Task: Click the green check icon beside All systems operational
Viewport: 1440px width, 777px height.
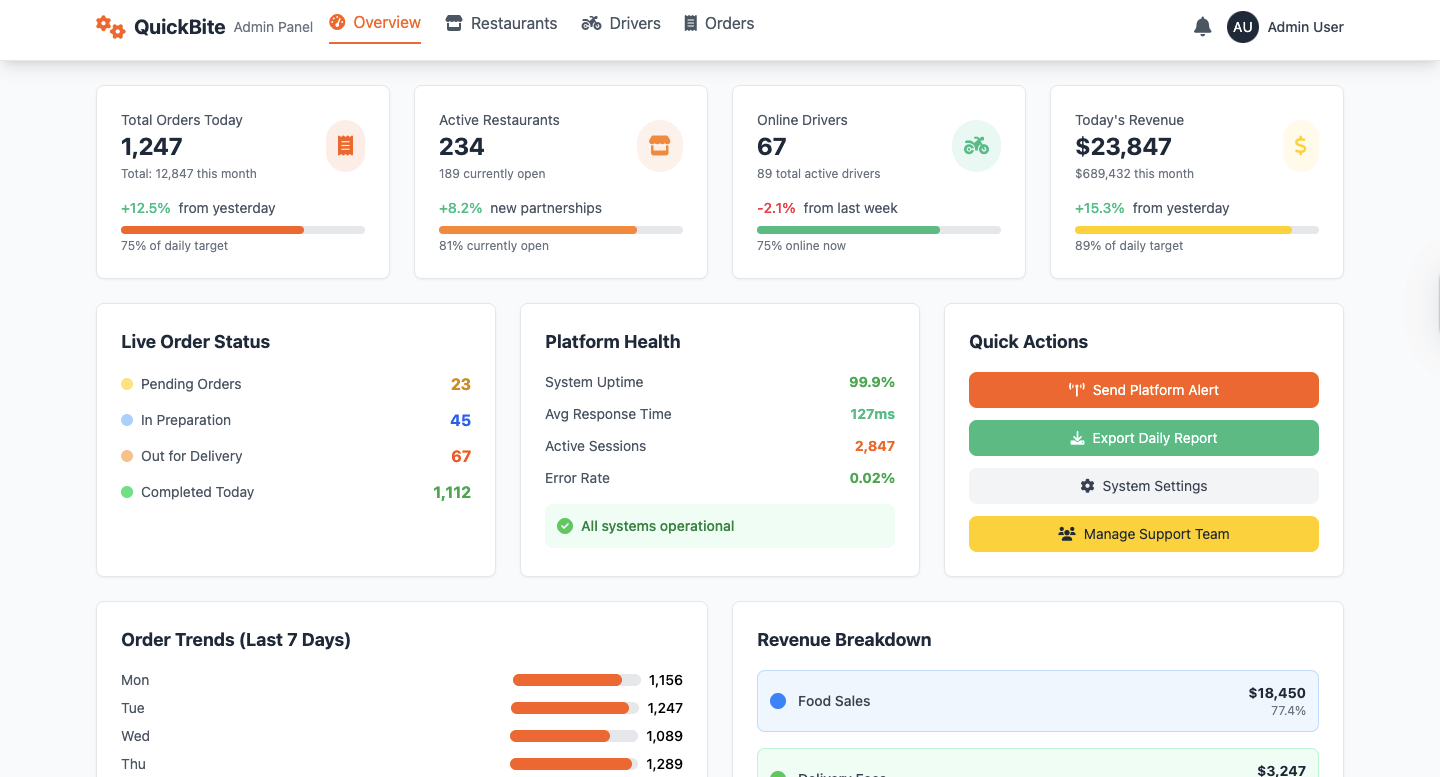Action: click(x=565, y=526)
